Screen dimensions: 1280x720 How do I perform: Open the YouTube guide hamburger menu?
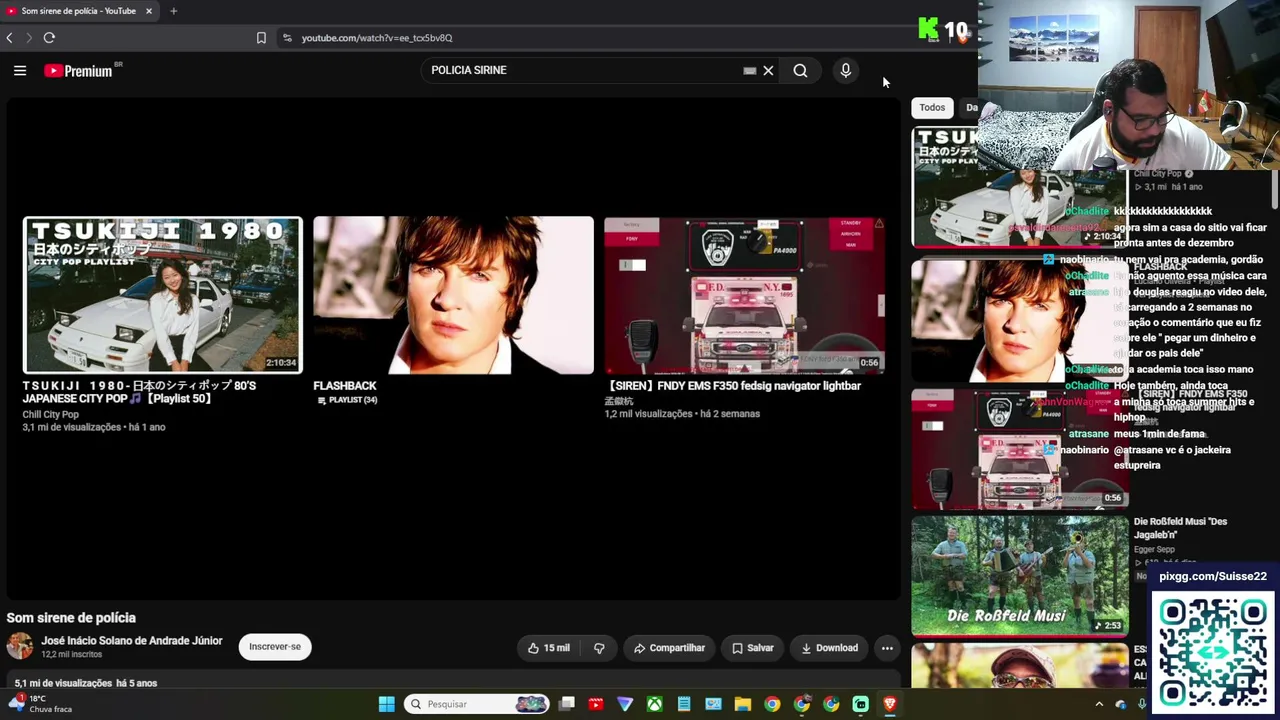20,70
